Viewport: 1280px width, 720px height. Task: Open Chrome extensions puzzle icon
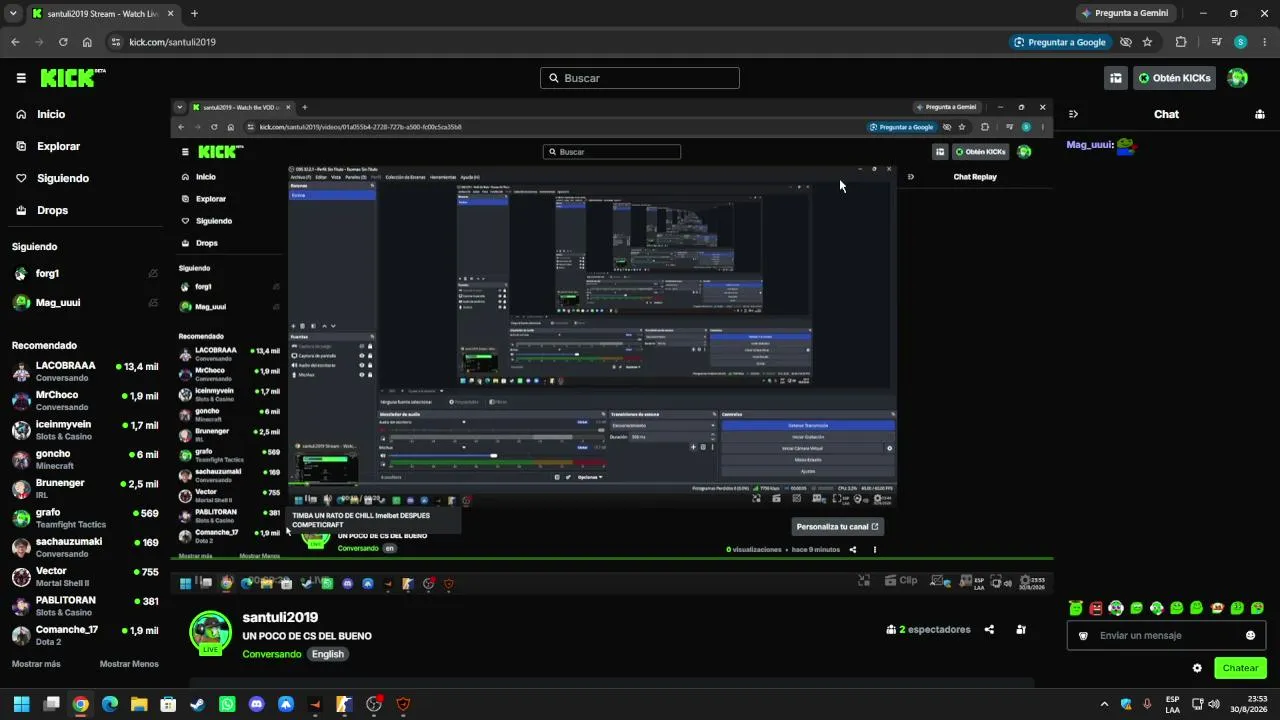[x=1181, y=42]
